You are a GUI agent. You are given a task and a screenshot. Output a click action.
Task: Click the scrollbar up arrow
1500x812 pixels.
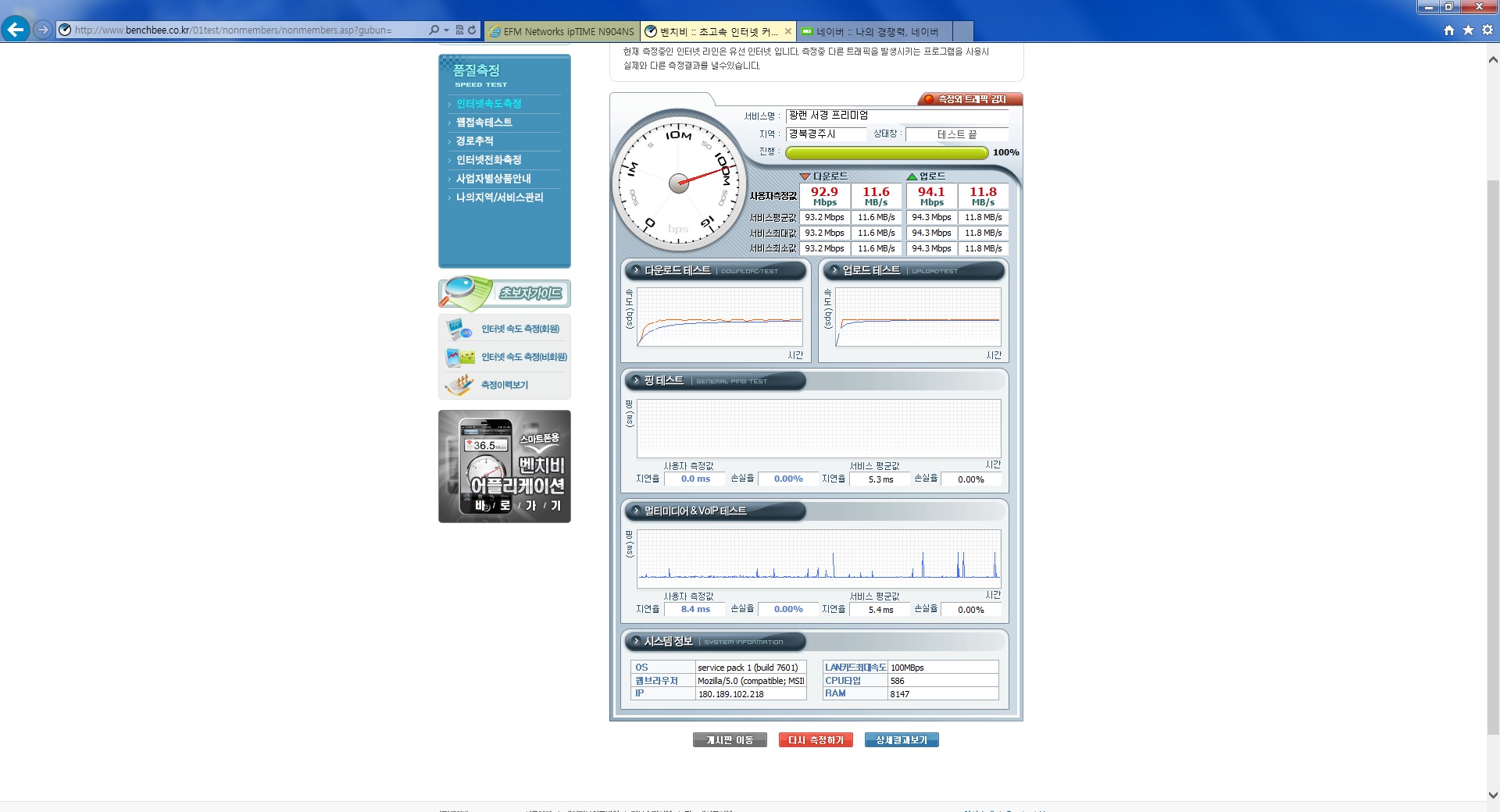pyautogui.click(x=1493, y=59)
